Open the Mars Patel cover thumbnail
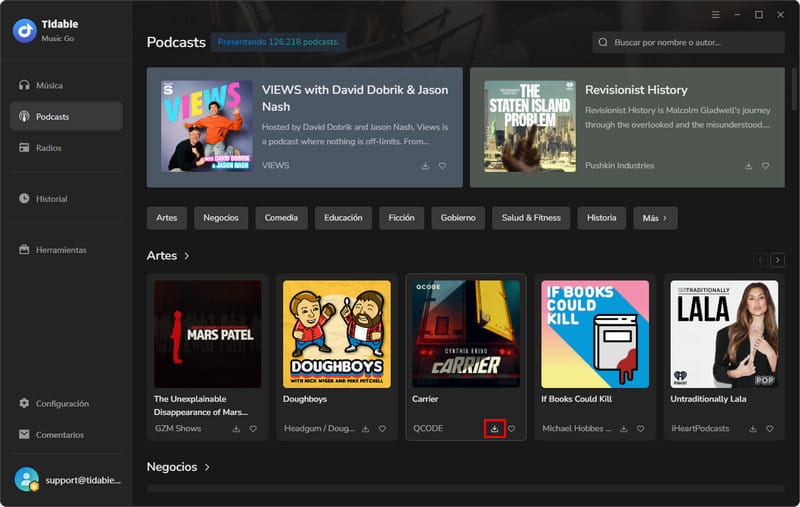This screenshot has width=800, height=507. click(208, 334)
